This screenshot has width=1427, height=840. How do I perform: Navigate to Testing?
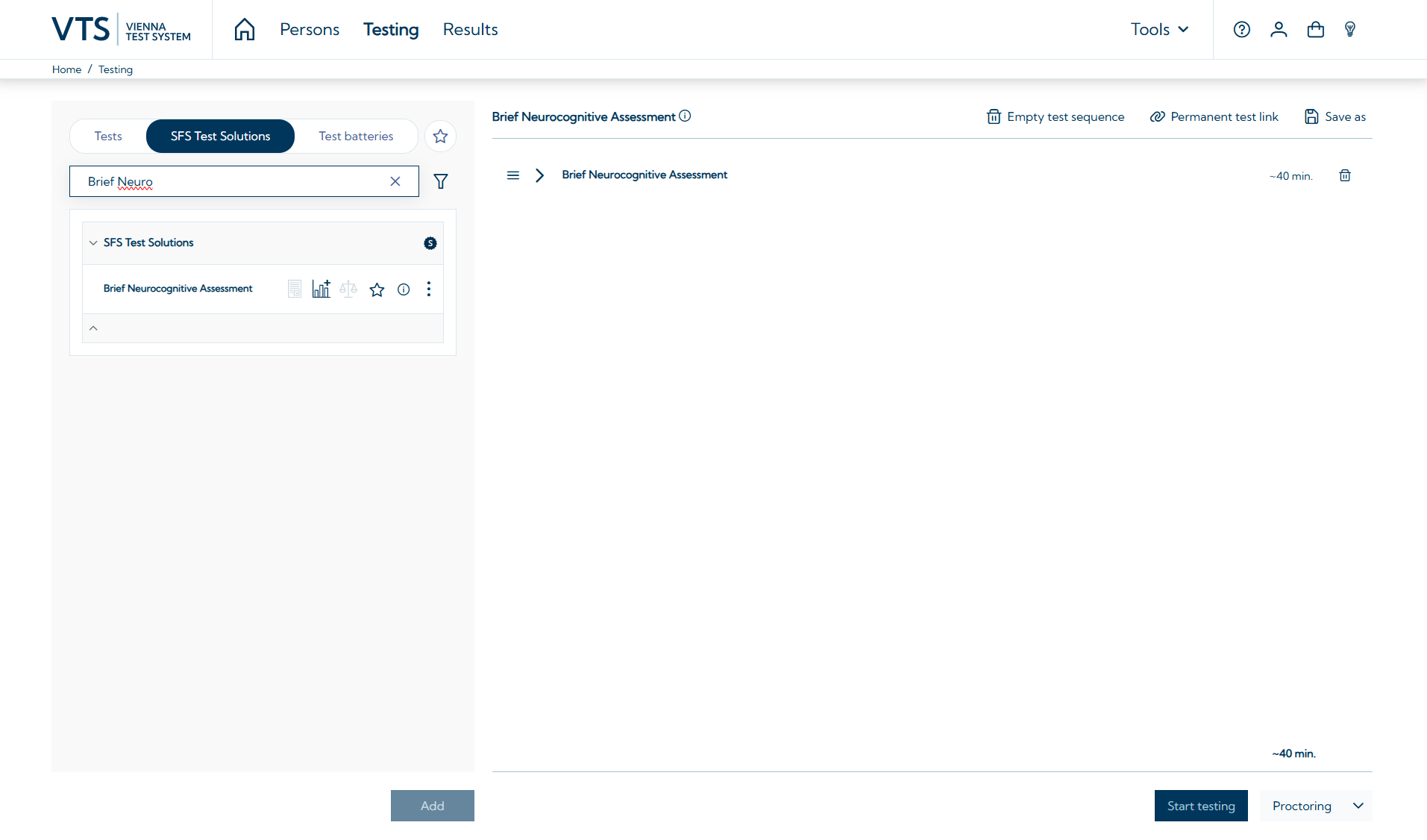[391, 29]
